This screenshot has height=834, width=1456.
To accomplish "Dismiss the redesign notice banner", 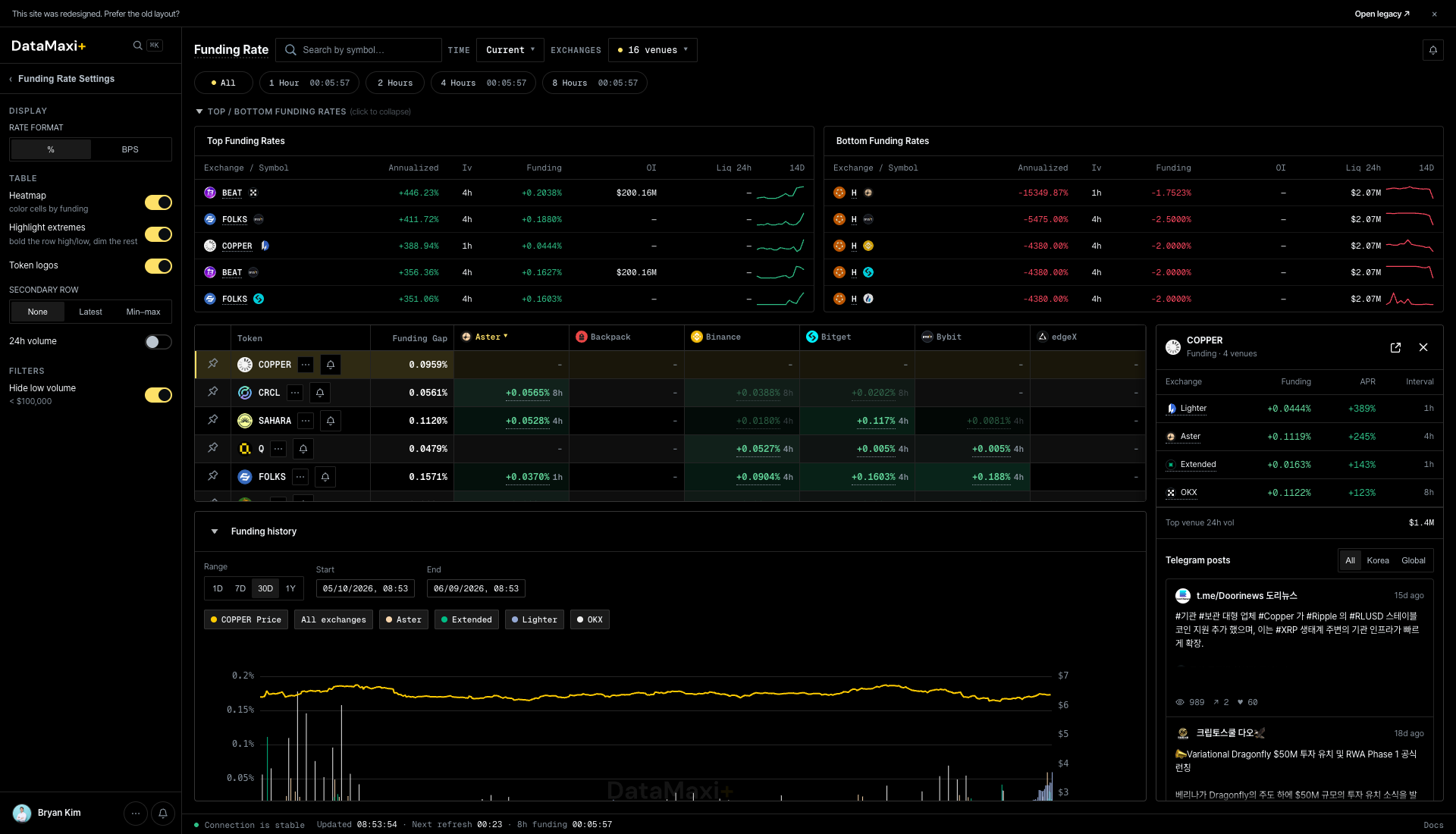I will coord(1434,14).
